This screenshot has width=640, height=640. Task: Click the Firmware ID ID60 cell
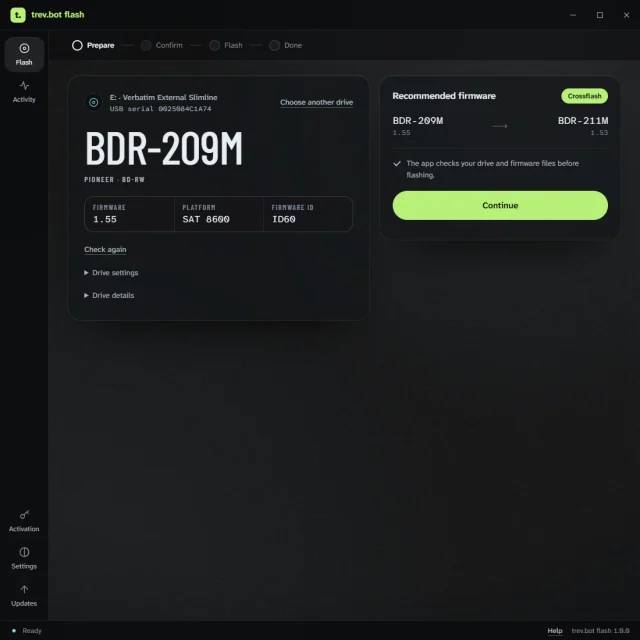click(308, 214)
